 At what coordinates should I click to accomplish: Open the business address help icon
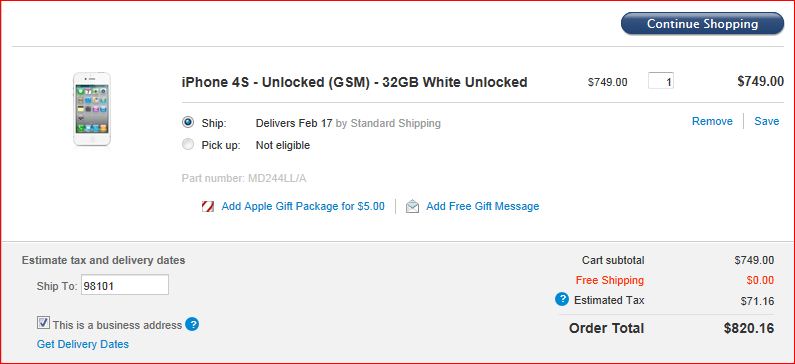coord(192,324)
